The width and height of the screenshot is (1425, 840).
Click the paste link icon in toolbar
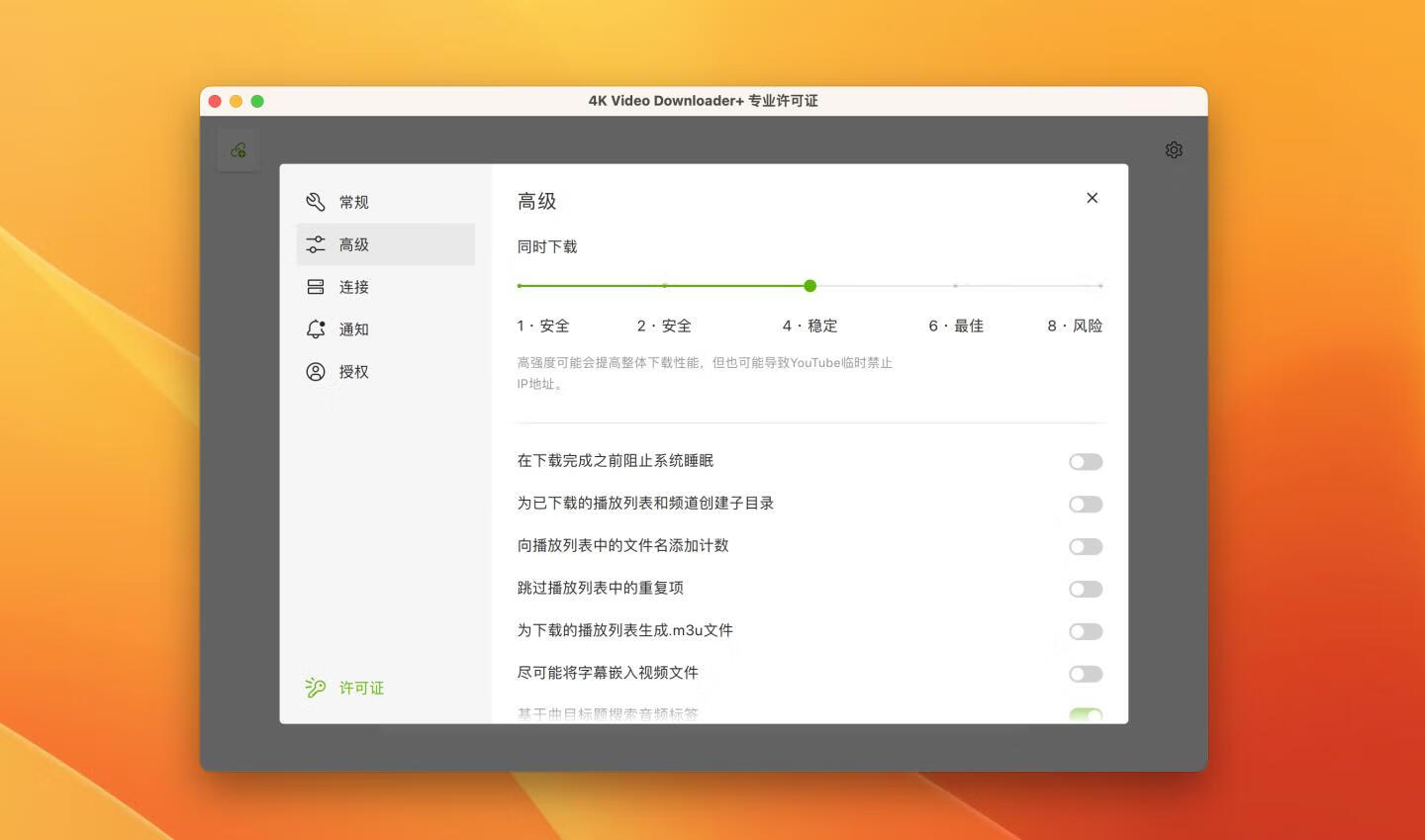[x=238, y=150]
